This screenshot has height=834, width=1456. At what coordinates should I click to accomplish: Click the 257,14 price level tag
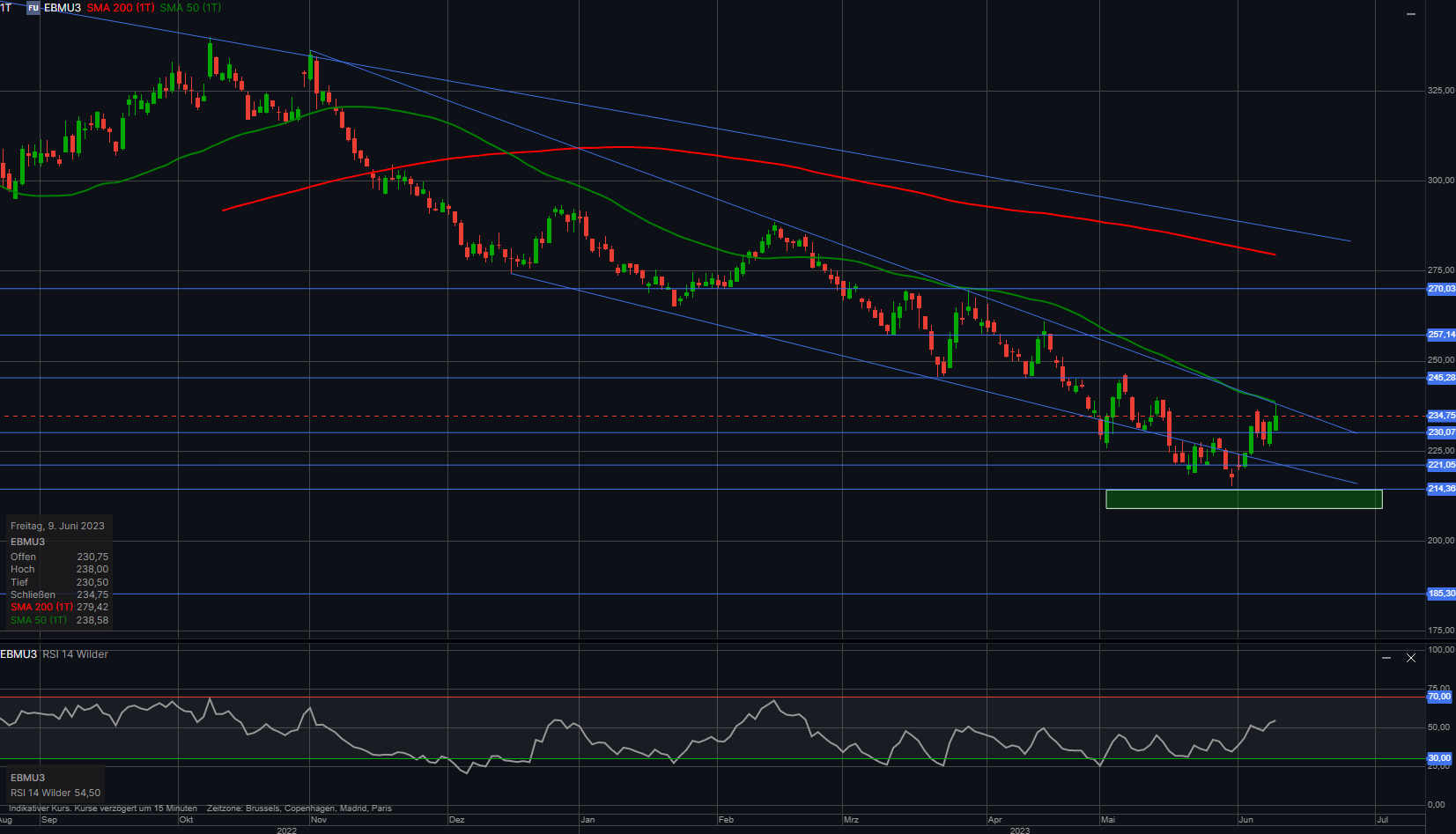pos(1441,335)
